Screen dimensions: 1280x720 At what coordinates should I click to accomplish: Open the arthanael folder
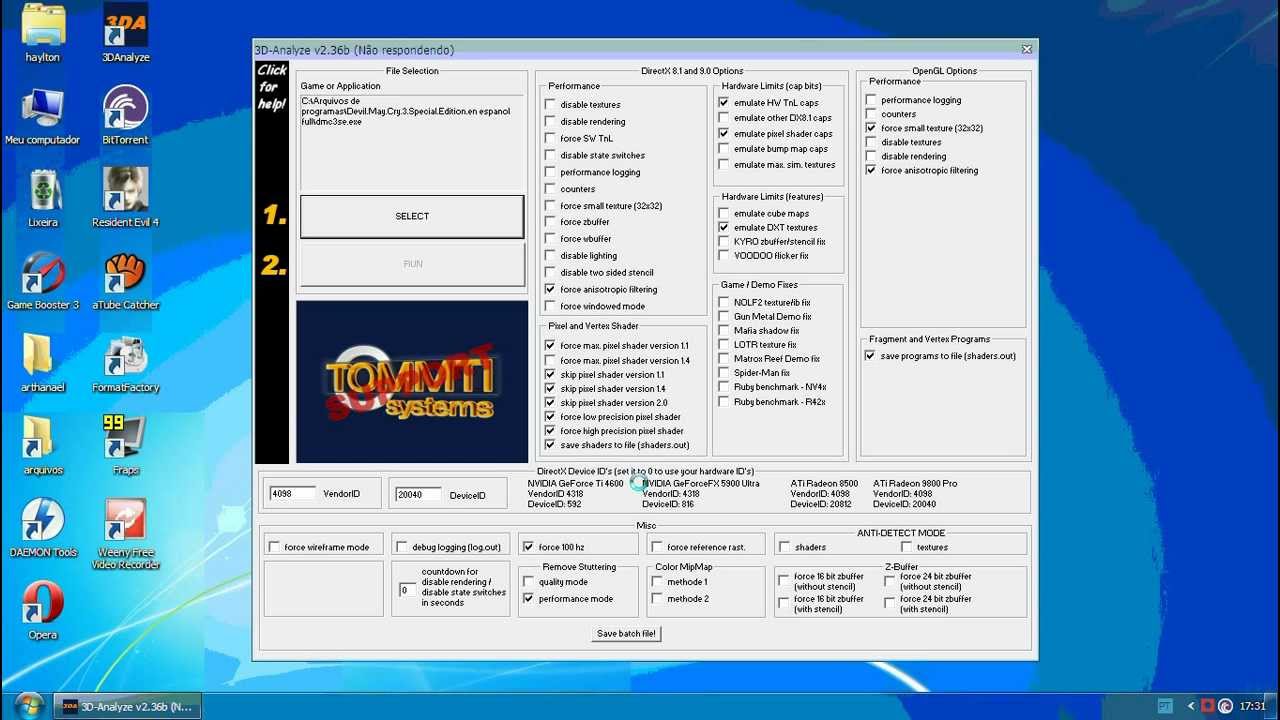[x=43, y=363]
